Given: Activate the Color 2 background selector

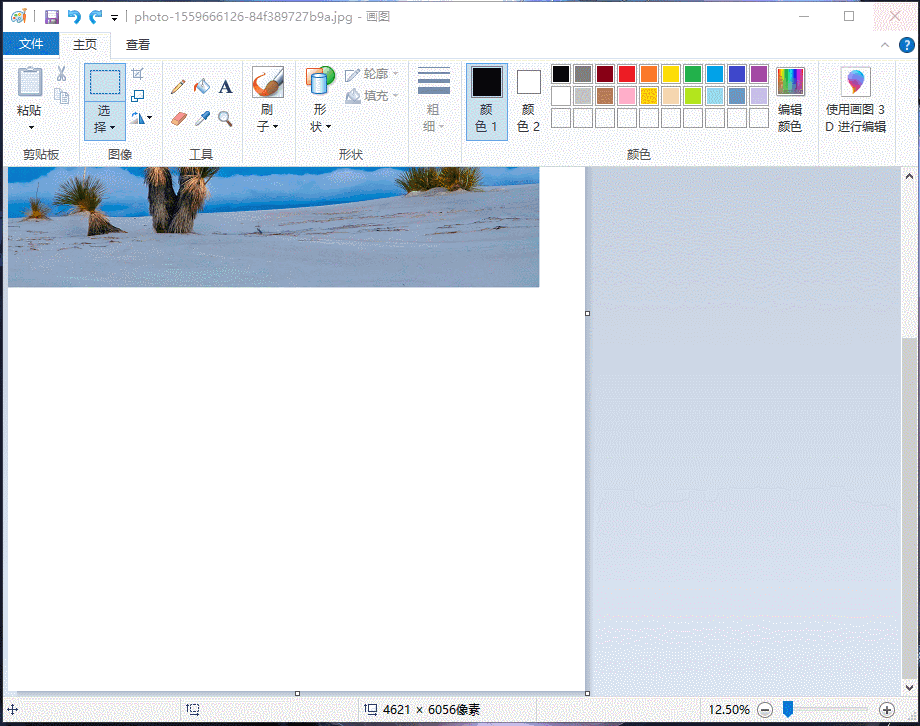Looking at the screenshot, I should tap(529, 101).
